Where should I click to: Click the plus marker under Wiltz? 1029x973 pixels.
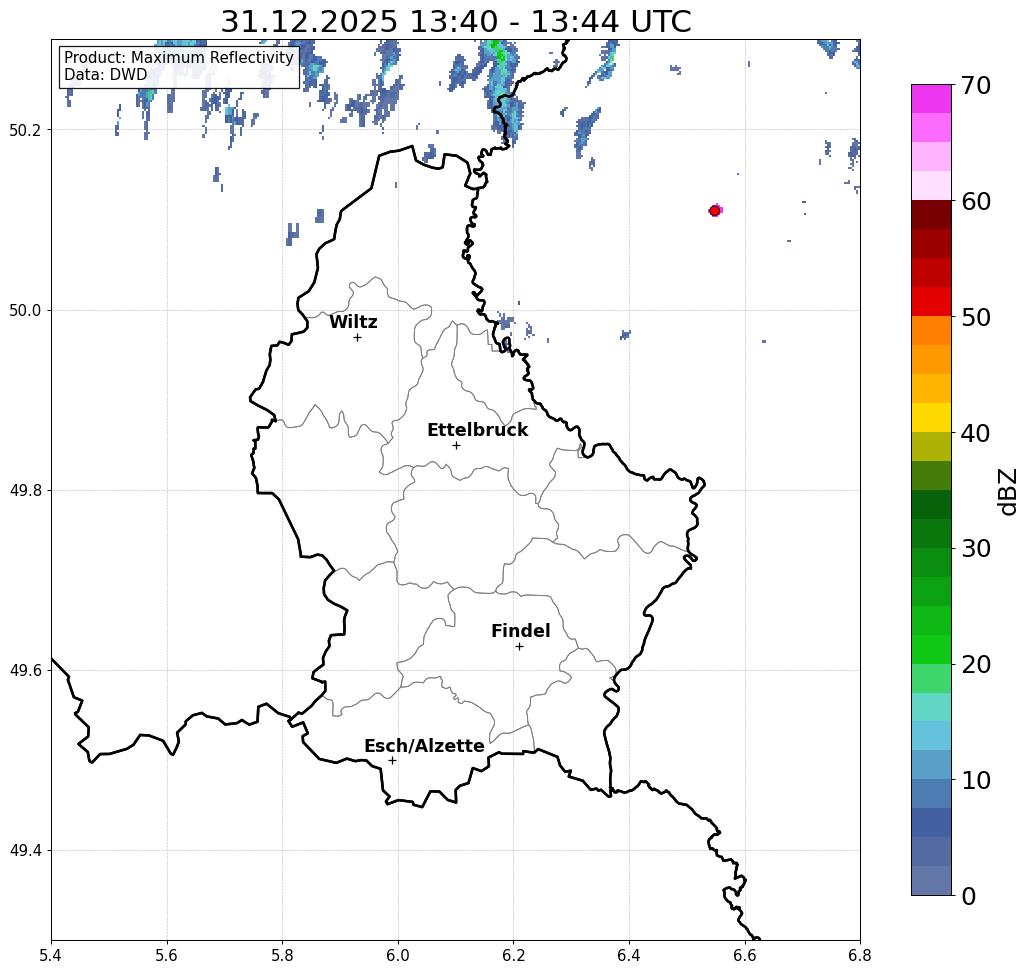(357, 338)
